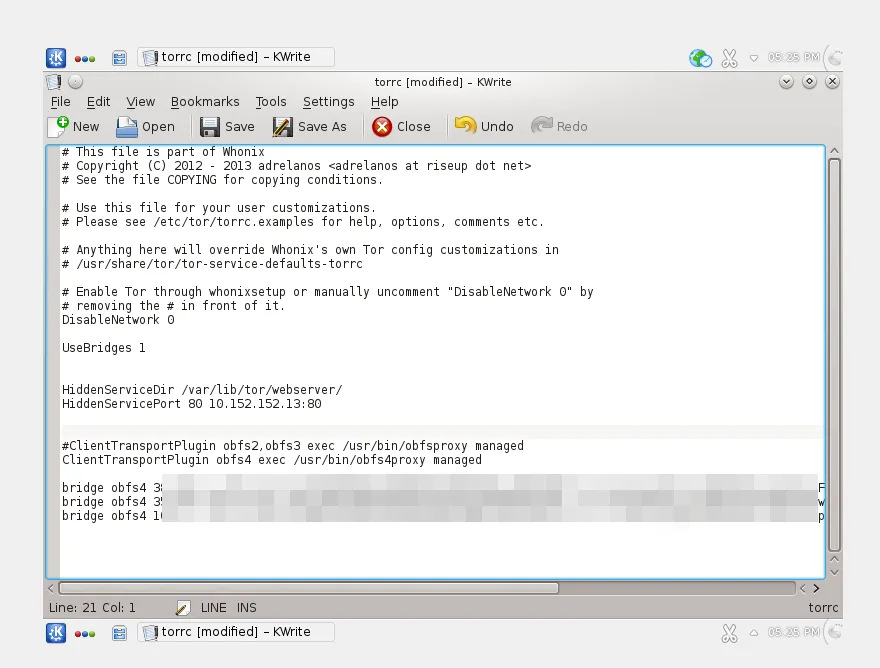Click the 'UseBridges 1' line
Screen dimensions: 880x668
click(104, 348)
